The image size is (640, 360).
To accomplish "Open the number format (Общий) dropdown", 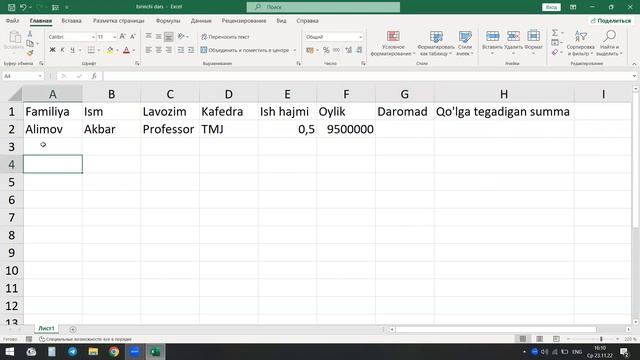I will 360,37.
